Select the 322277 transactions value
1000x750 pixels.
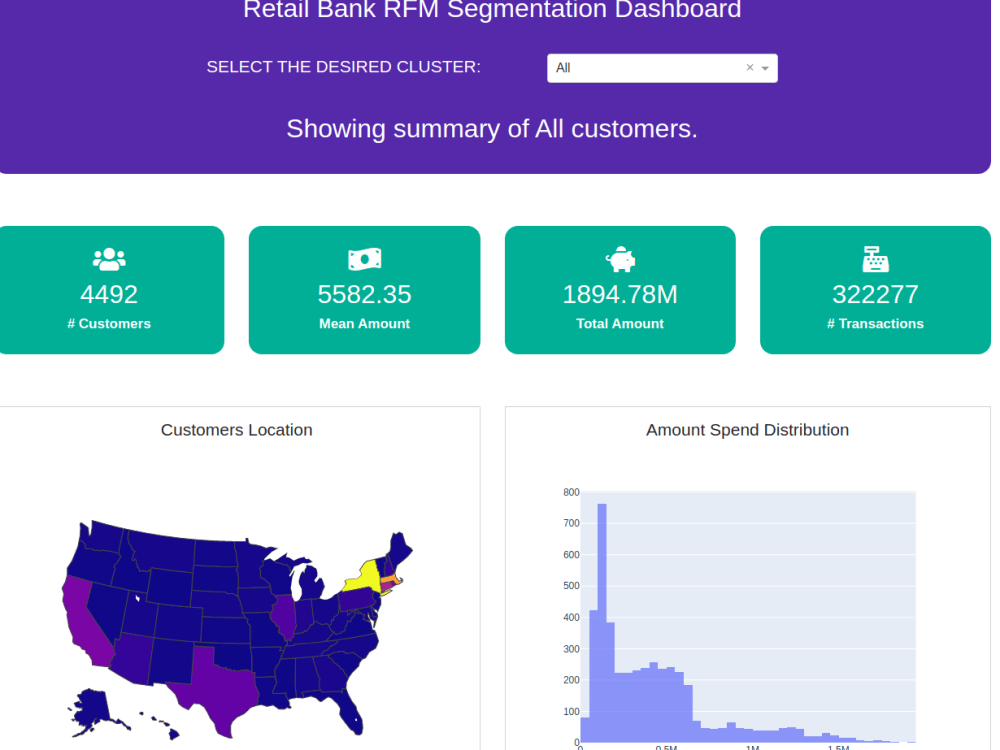pyautogui.click(x=875, y=295)
